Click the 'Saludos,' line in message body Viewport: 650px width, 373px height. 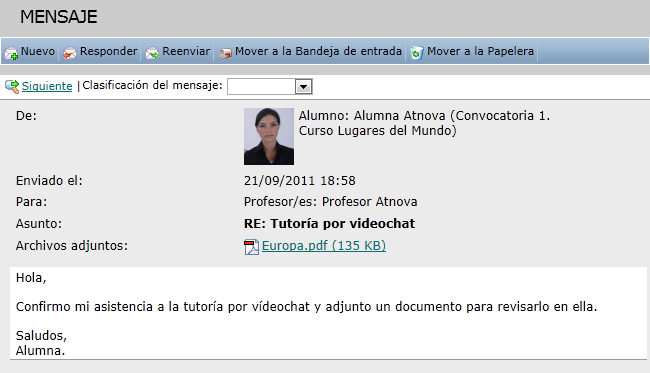click(41, 335)
